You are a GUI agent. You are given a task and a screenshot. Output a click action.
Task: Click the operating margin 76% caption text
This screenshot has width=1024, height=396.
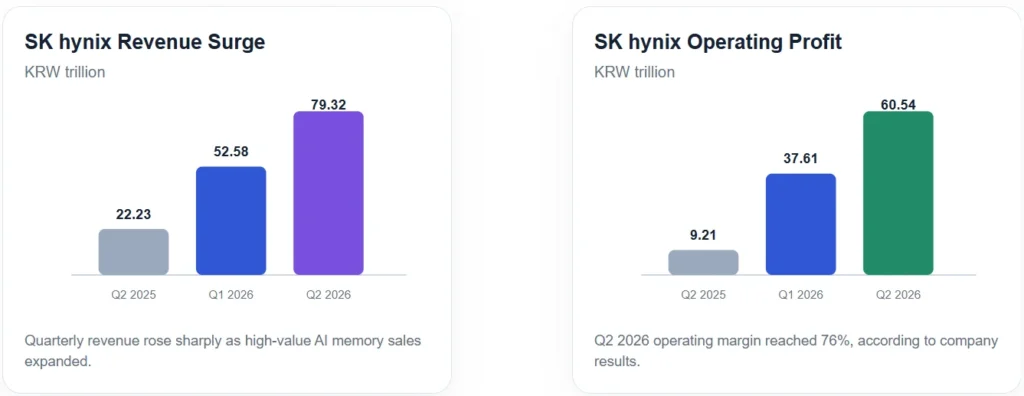click(x=796, y=351)
